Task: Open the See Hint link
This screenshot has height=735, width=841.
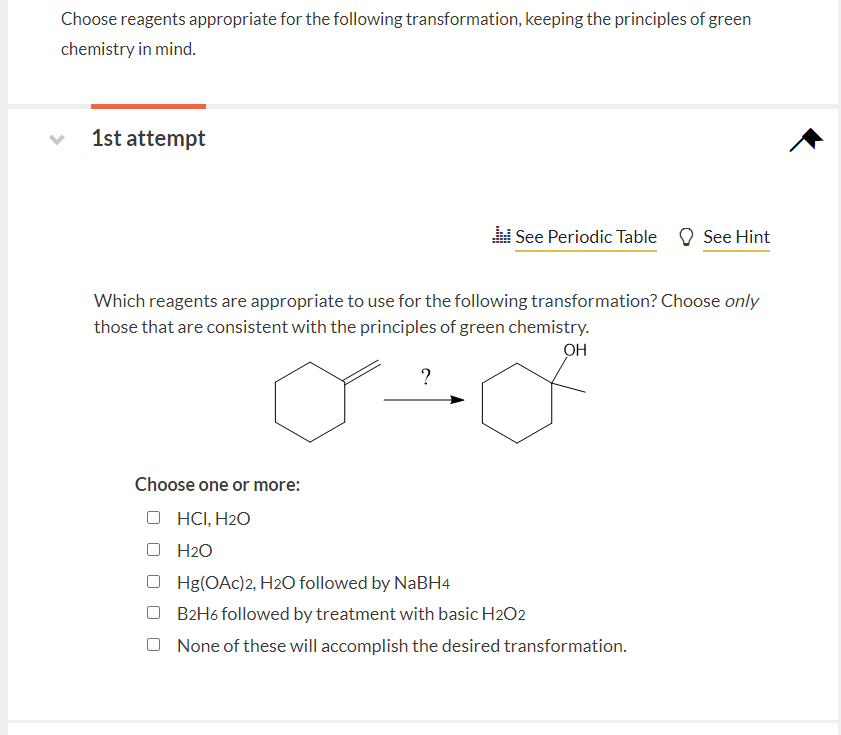Action: click(x=736, y=237)
